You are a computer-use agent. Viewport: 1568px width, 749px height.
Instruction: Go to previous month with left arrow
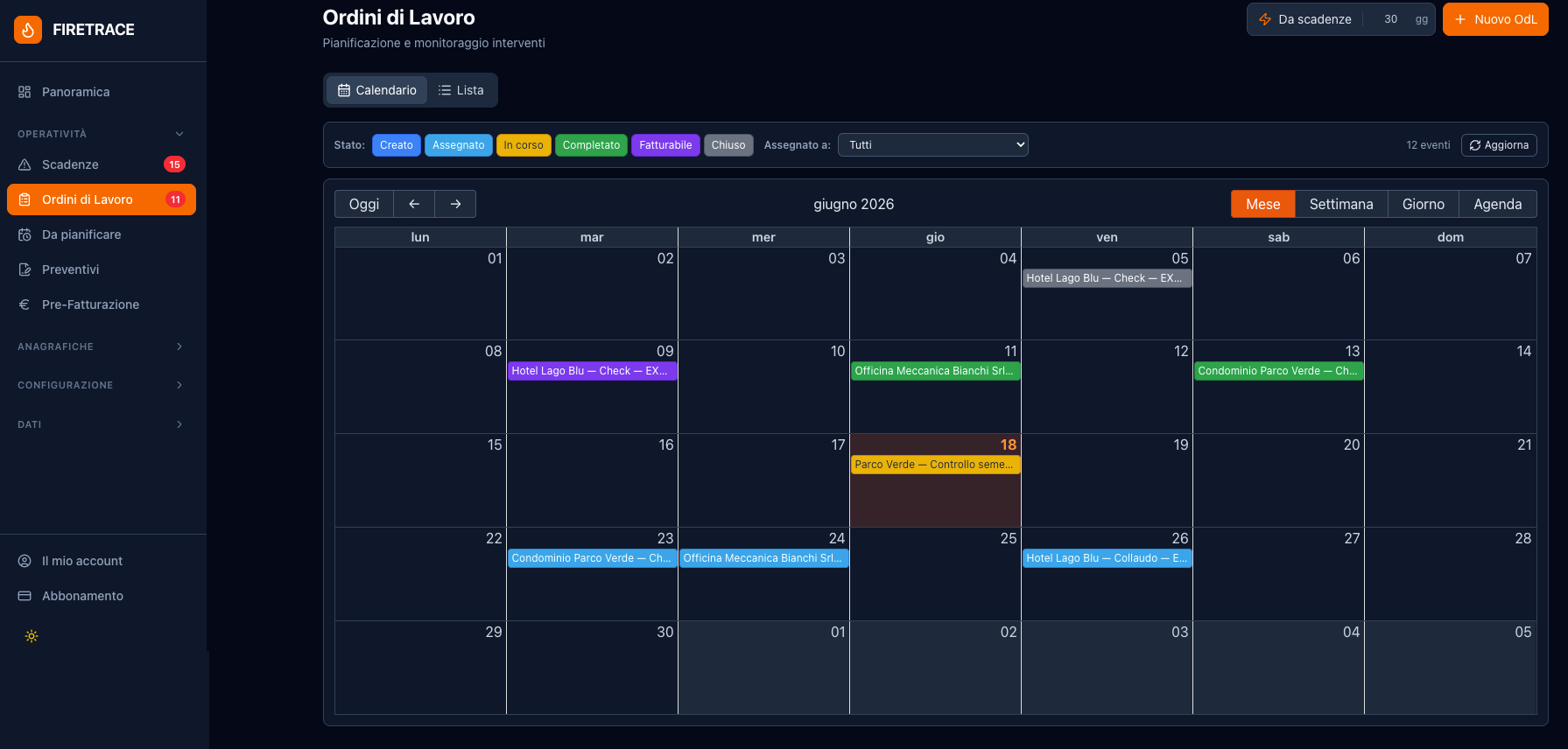(x=414, y=204)
